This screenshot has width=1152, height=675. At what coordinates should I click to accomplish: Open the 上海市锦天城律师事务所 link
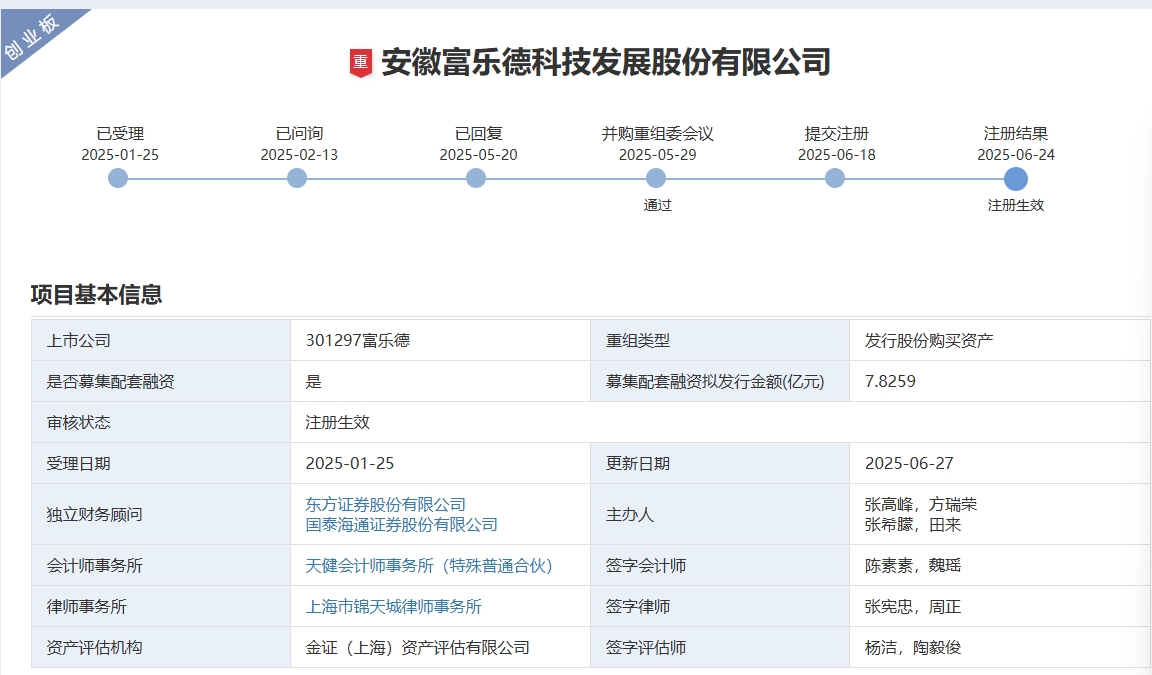[394, 607]
